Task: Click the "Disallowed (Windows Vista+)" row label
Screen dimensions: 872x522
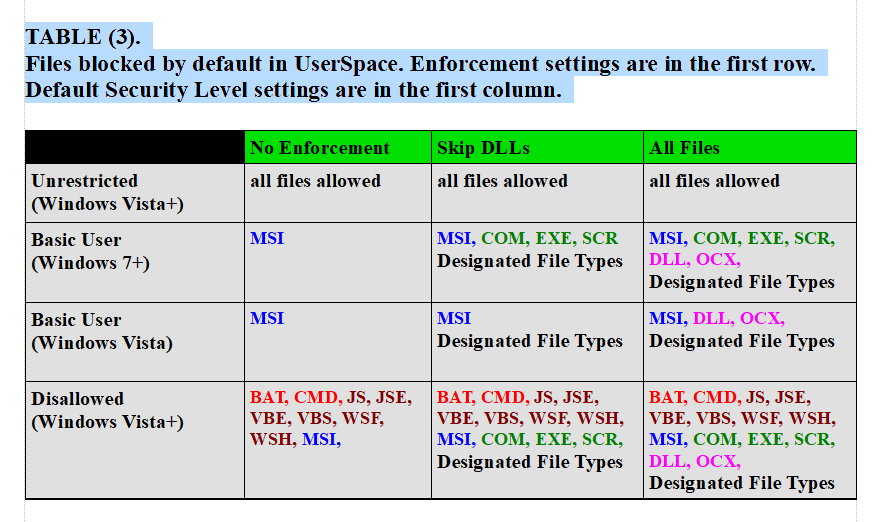Action: pos(107,410)
